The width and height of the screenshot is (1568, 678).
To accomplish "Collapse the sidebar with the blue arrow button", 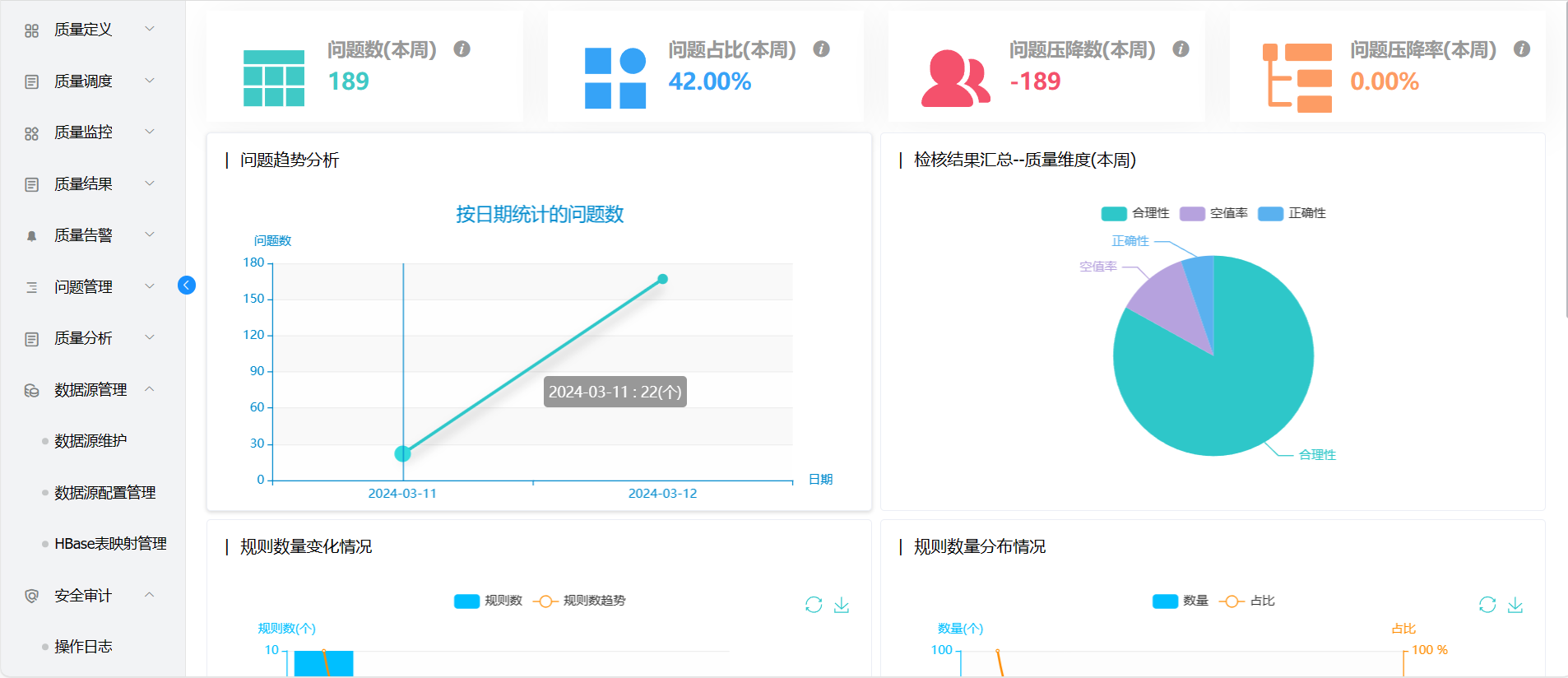I will (x=187, y=286).
